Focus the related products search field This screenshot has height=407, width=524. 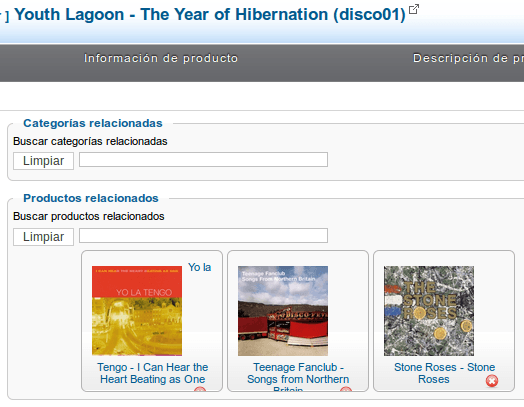(x=203, y=236)
